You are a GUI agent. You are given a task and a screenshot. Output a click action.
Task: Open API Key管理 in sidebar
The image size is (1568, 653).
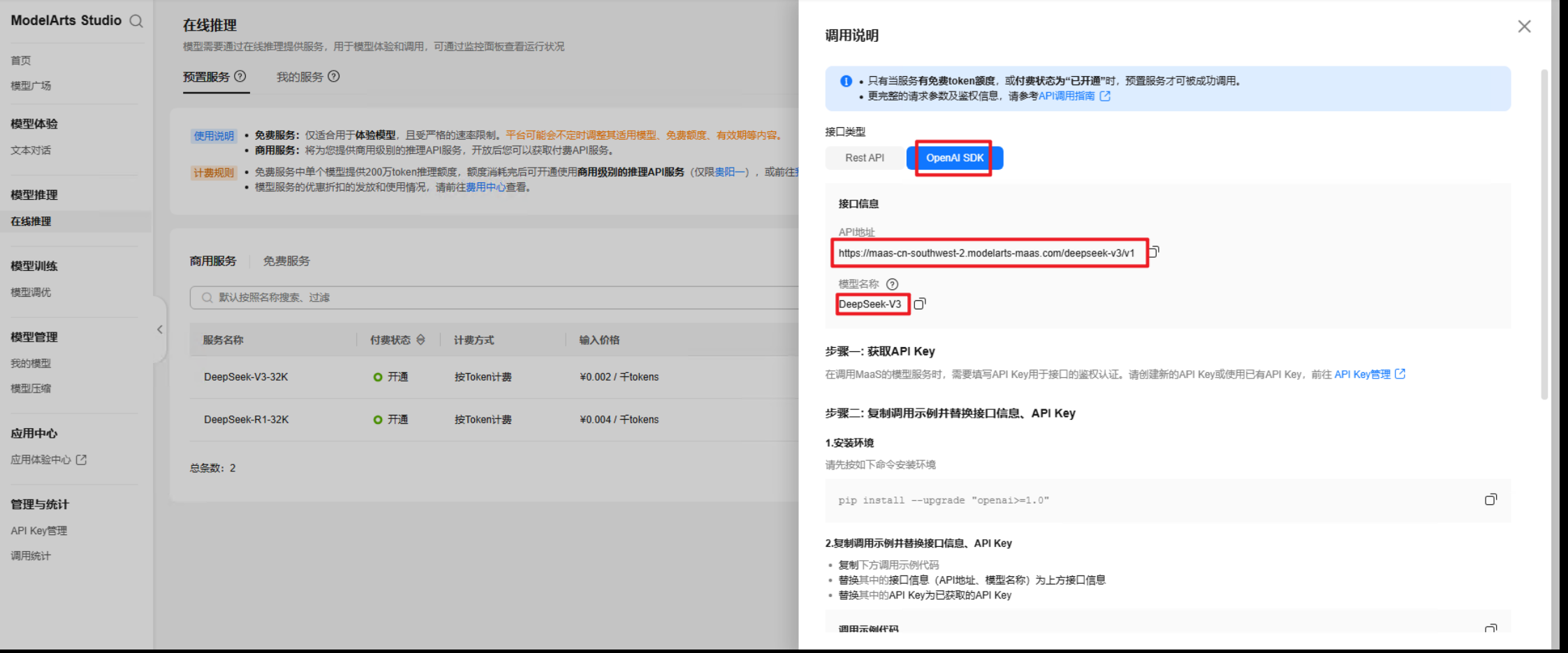point(39,531)
